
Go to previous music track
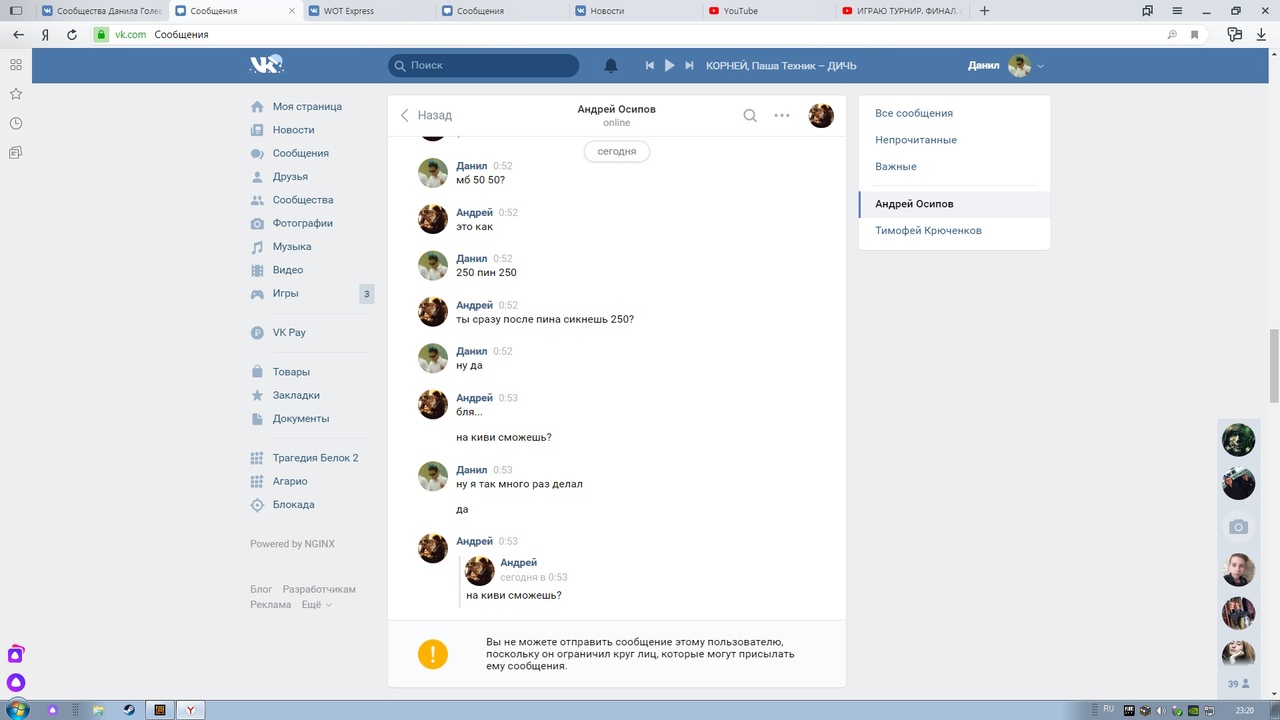[x=649, y=66]
